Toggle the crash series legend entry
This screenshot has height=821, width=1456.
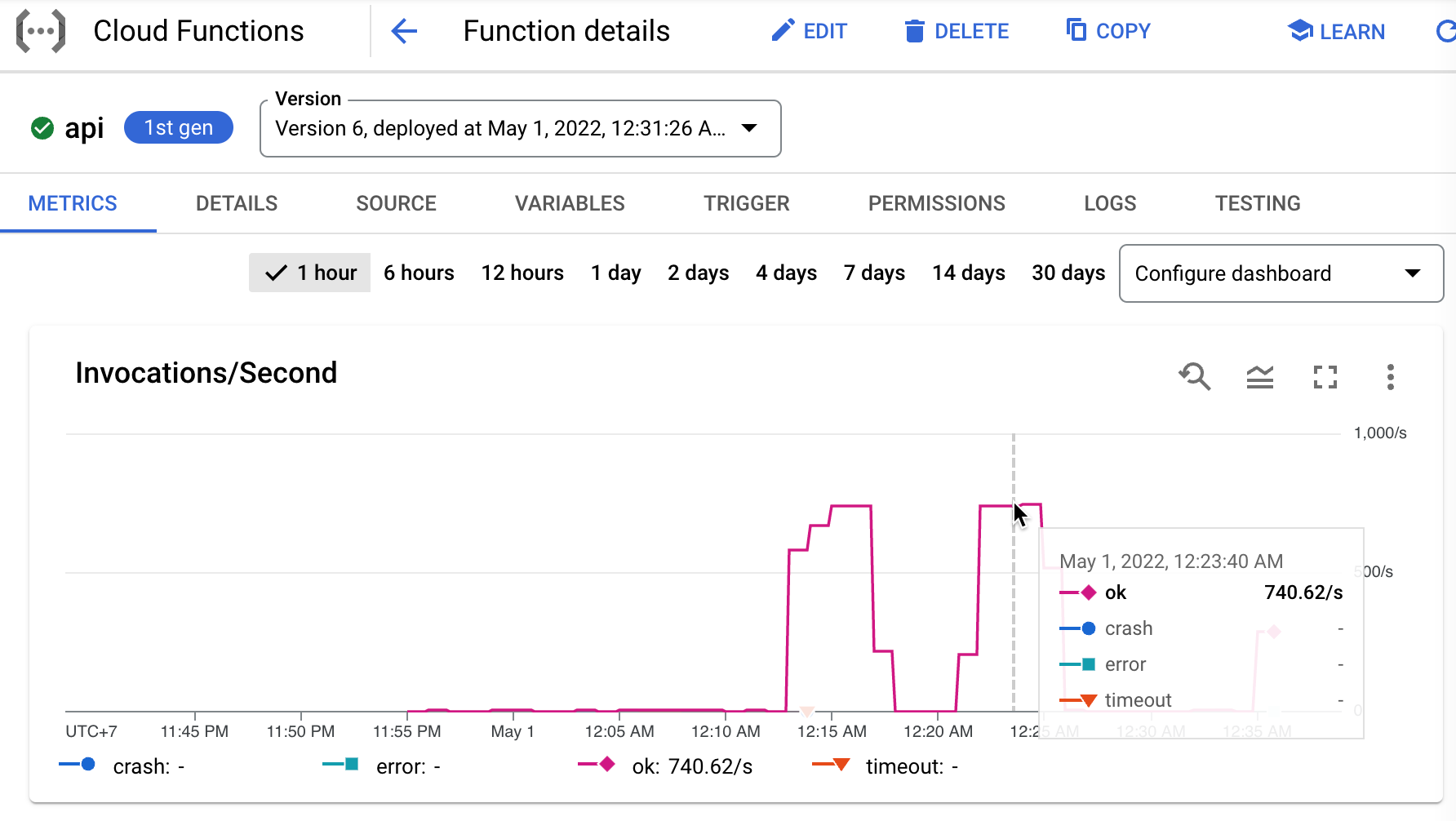tap(122, 766)
